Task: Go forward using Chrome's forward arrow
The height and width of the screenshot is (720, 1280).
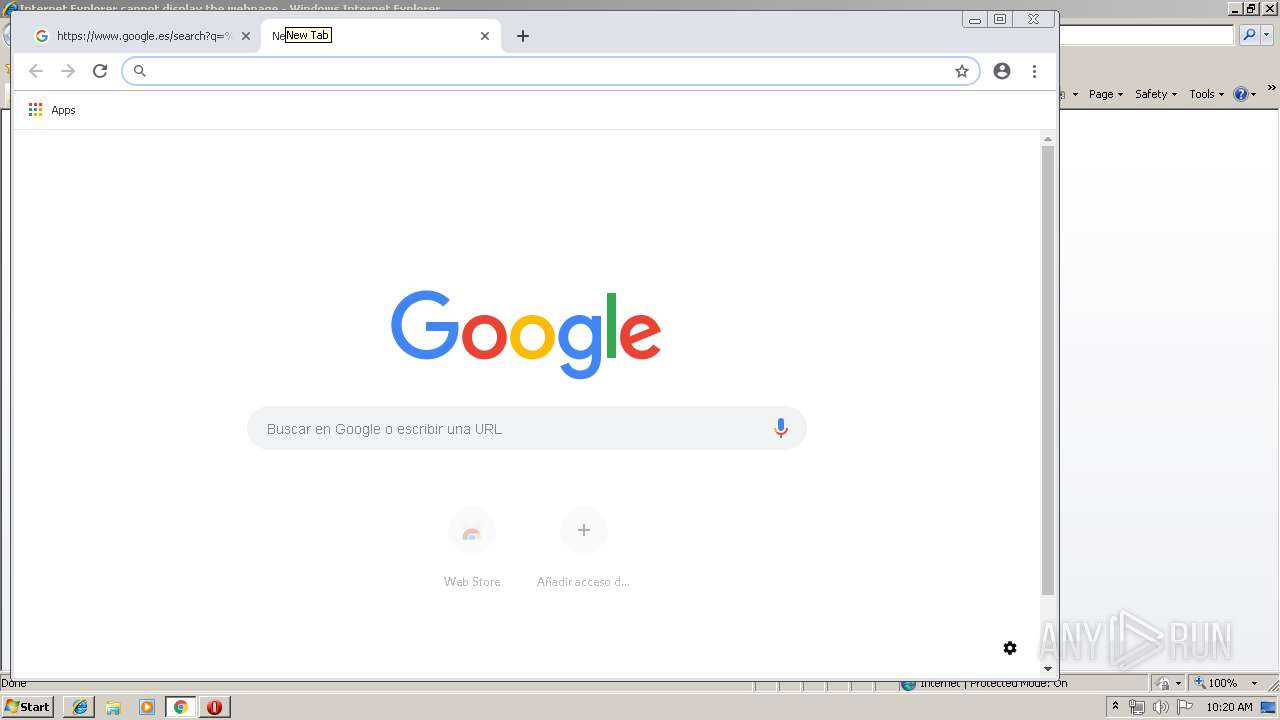Action: point(68,71)
